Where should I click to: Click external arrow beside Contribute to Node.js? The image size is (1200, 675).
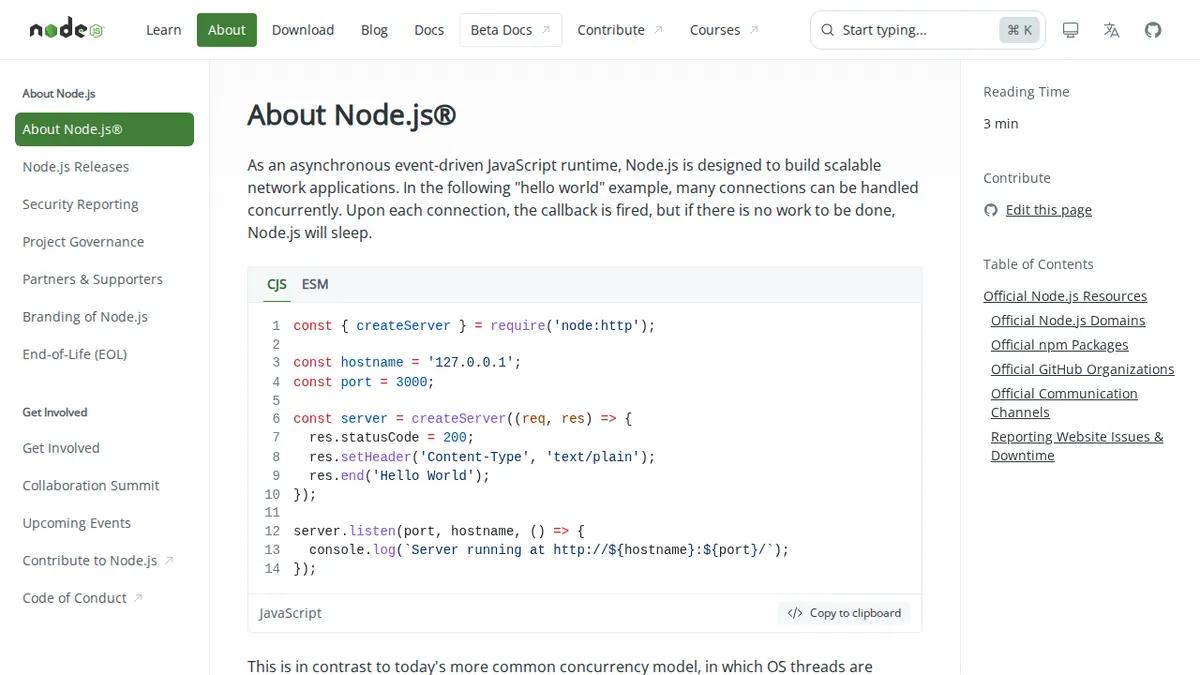(169, 561)
